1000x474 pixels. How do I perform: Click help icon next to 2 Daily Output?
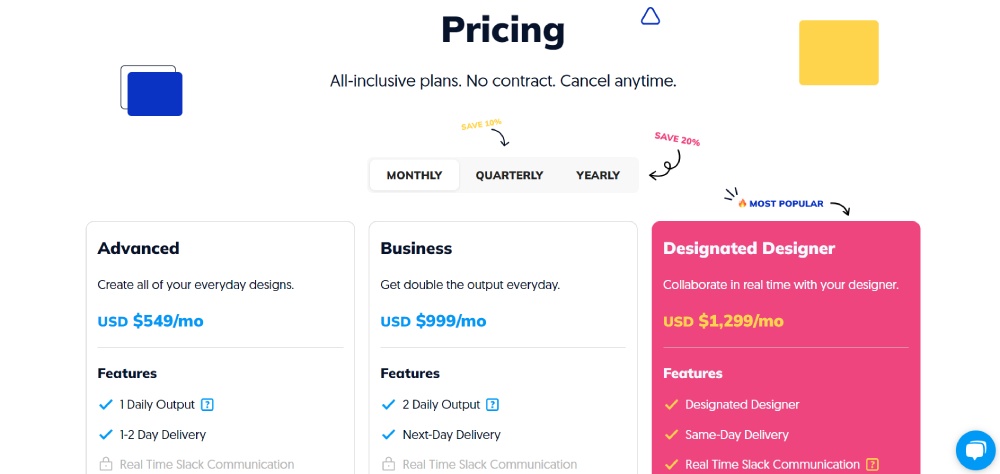tap(492, 404)
